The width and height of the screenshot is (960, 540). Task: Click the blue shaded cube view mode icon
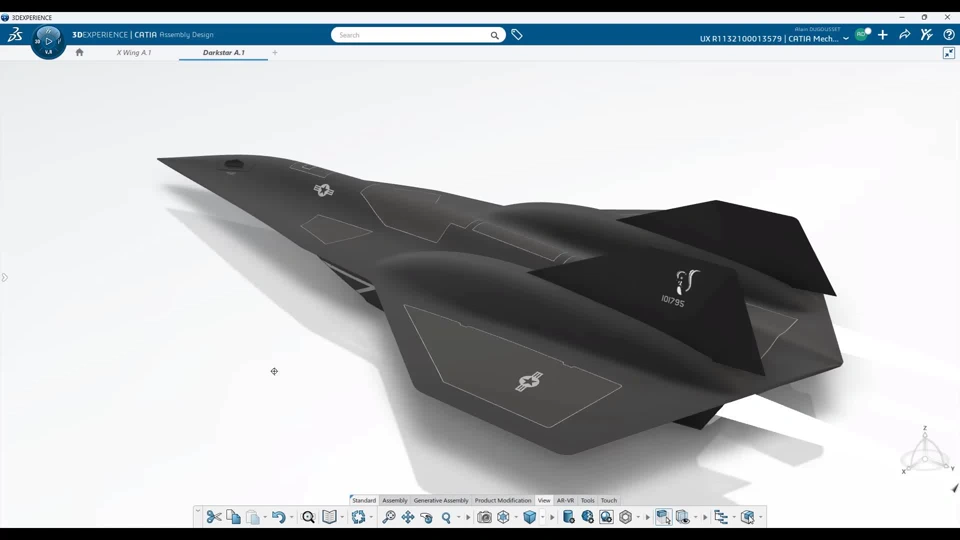point(530,517)
